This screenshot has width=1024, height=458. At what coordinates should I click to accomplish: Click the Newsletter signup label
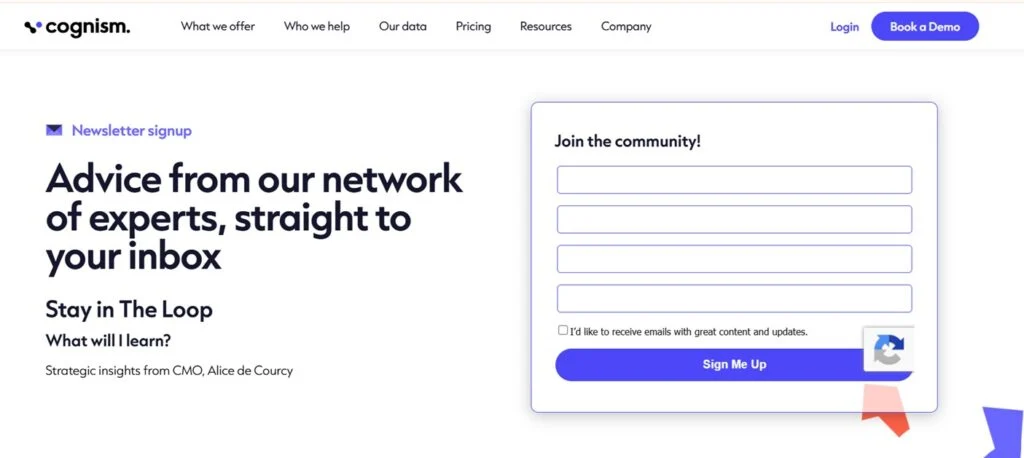pyautogui.click(x=132, y=131)
